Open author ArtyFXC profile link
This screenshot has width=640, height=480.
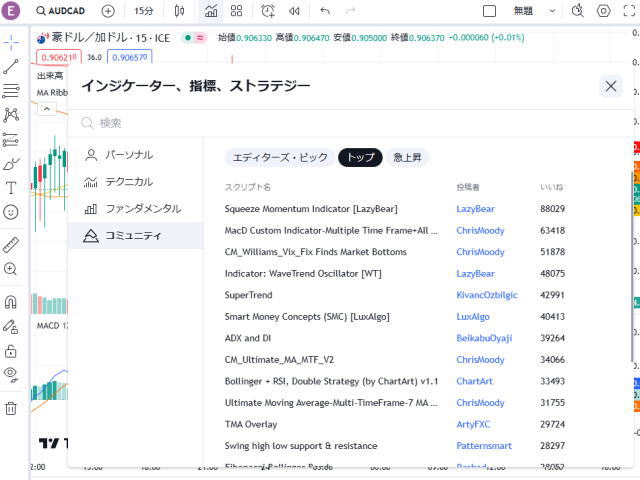pos(473,424)
